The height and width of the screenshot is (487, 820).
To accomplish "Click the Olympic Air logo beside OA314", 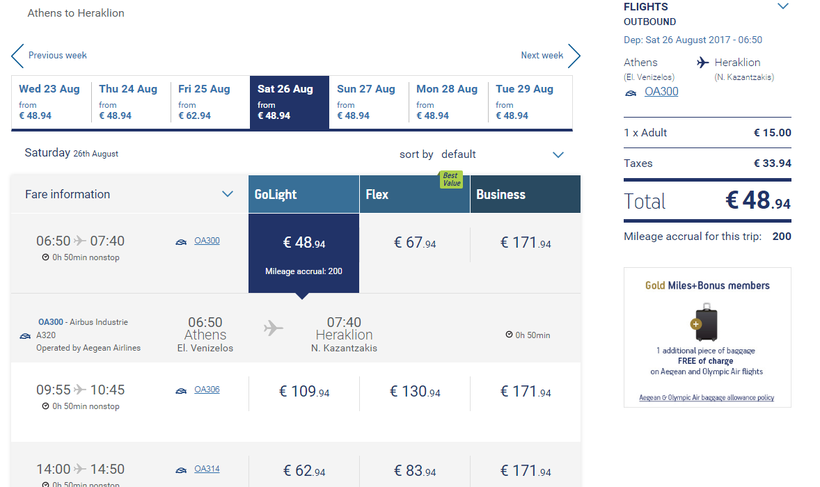I will tap(181, 469).
